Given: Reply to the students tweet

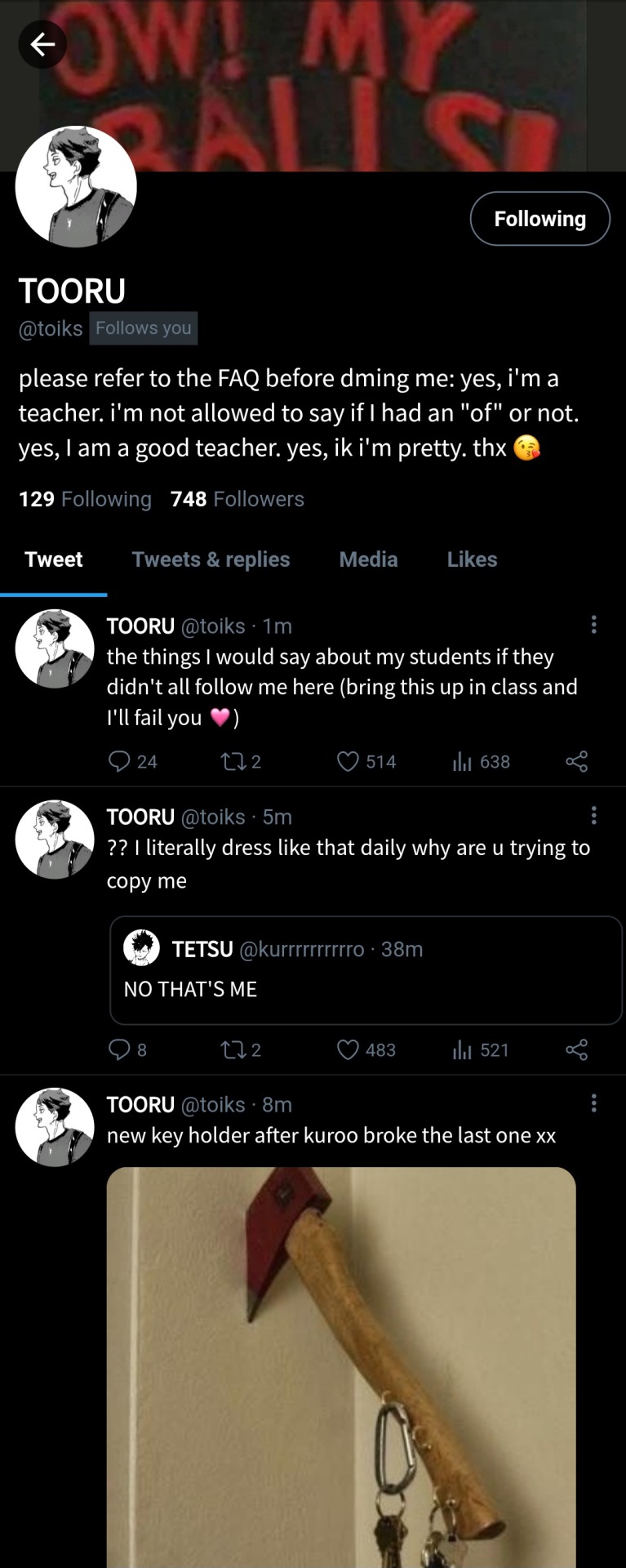Looking at the screenshot, I should click(120, 761).
